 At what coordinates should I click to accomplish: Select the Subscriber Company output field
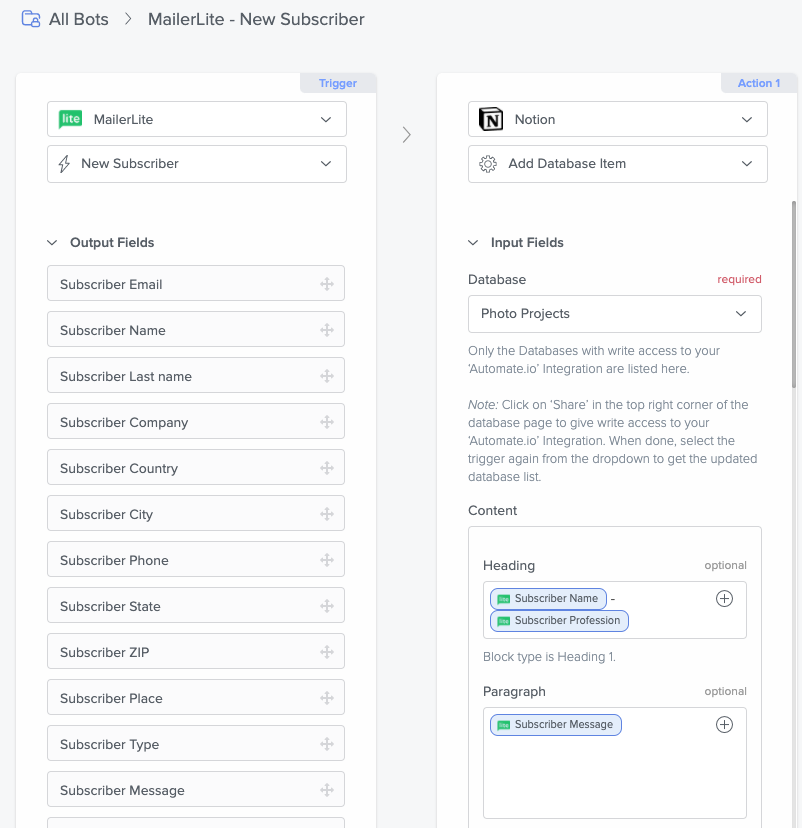pyautogui.click(x=196, y=421)
